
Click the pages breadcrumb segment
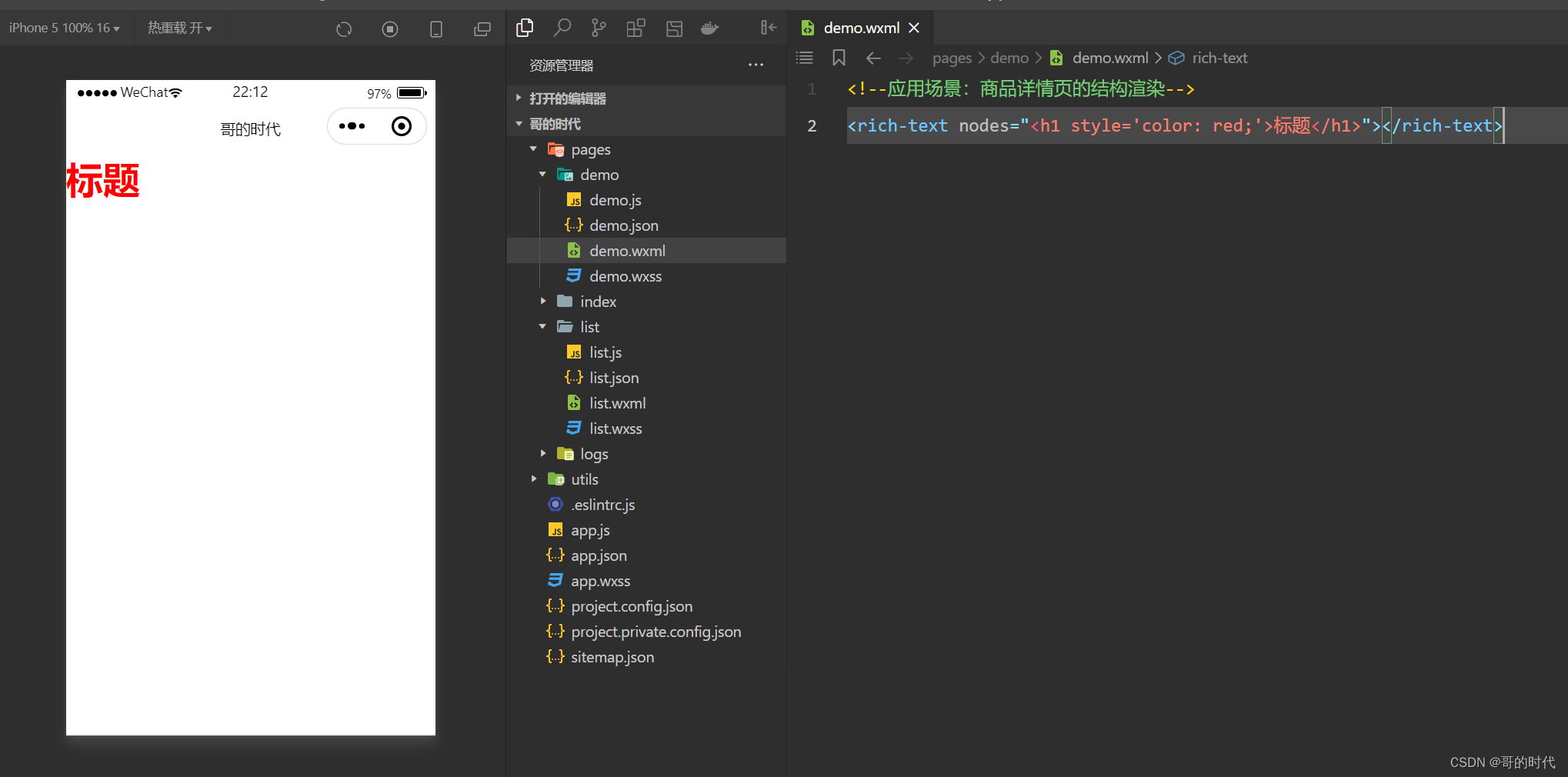coord(952,58)
